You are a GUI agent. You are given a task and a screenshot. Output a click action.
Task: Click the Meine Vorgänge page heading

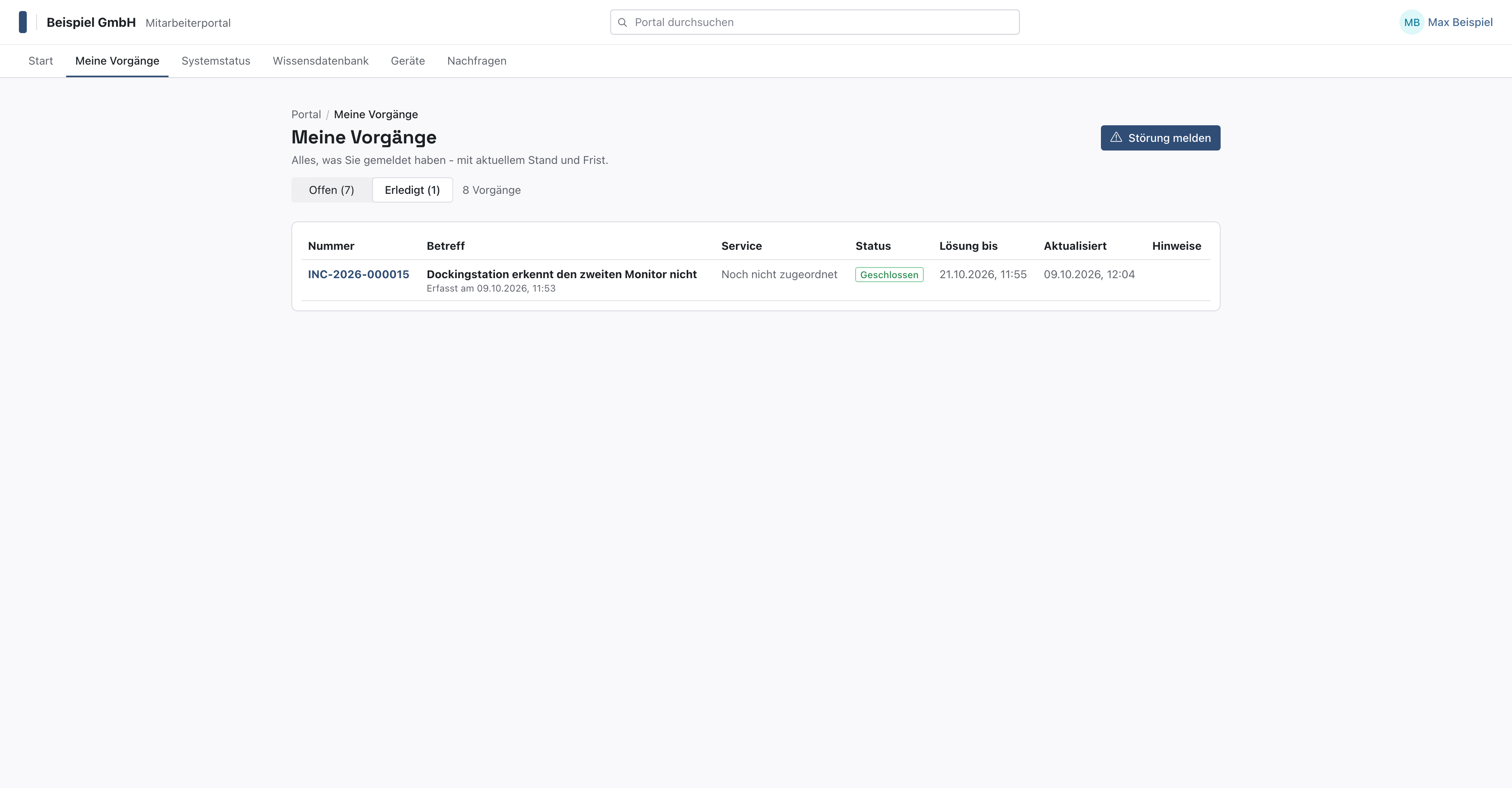point(364,138)
